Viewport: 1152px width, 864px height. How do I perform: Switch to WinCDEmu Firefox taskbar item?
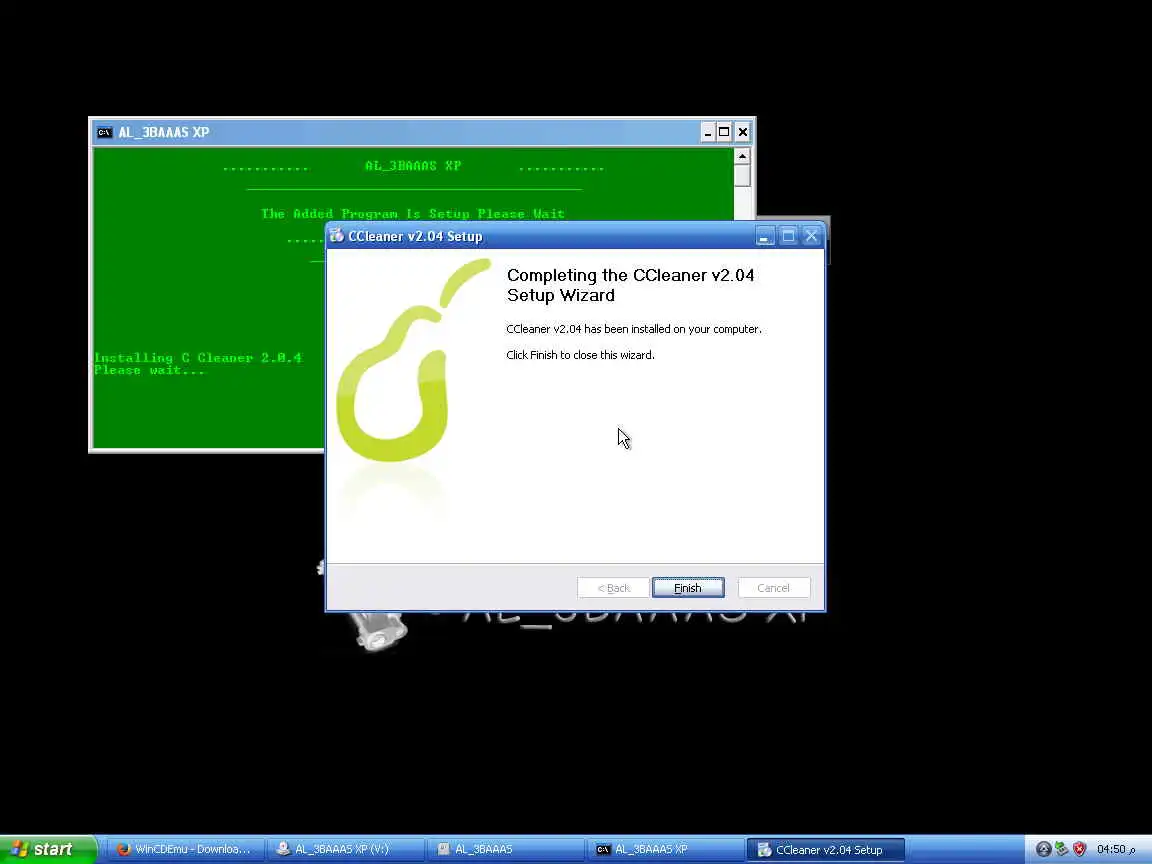185,849
